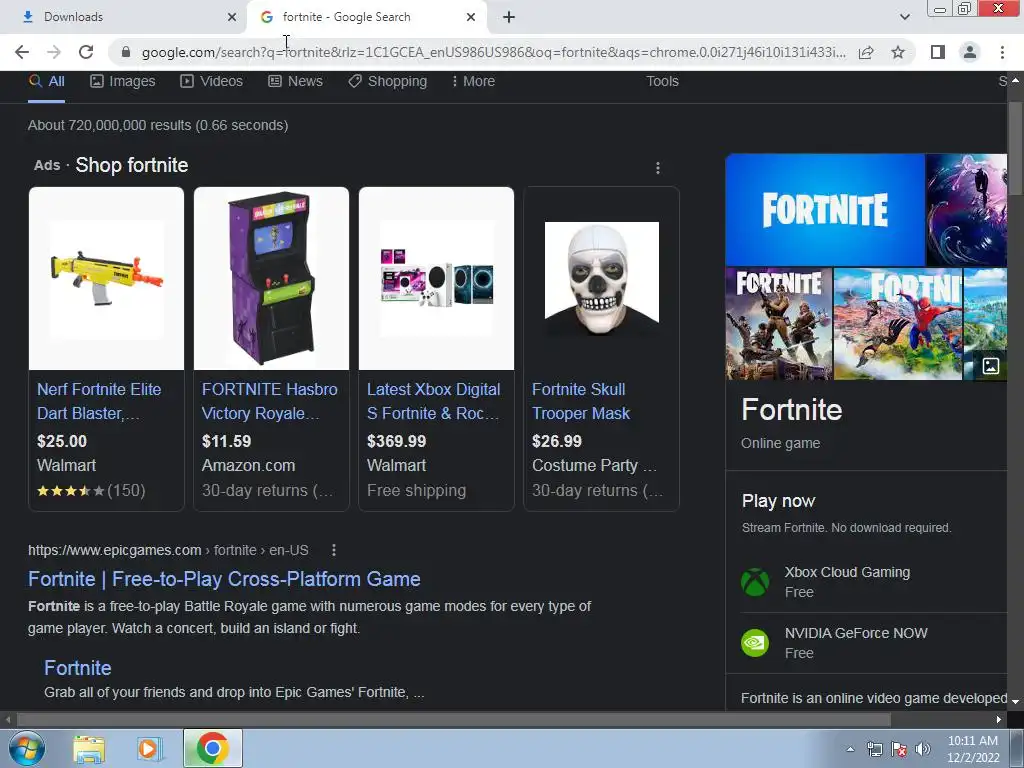
Task: Share this page icon in address bar
Action: pos(866,52)
